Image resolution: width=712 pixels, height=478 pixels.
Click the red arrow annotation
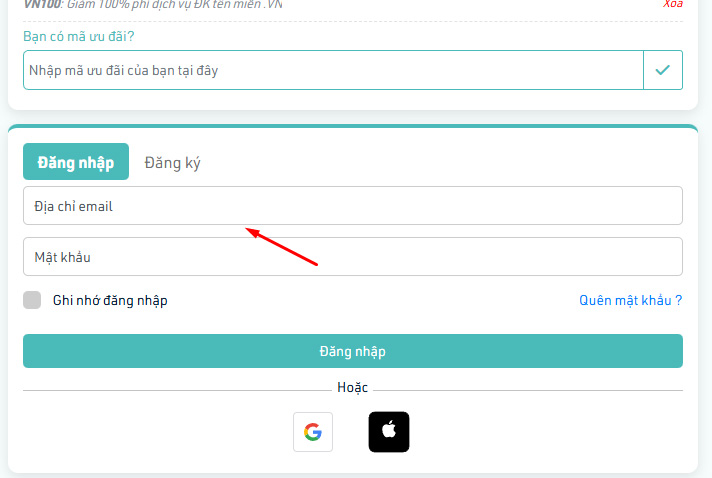pos(283,248)
